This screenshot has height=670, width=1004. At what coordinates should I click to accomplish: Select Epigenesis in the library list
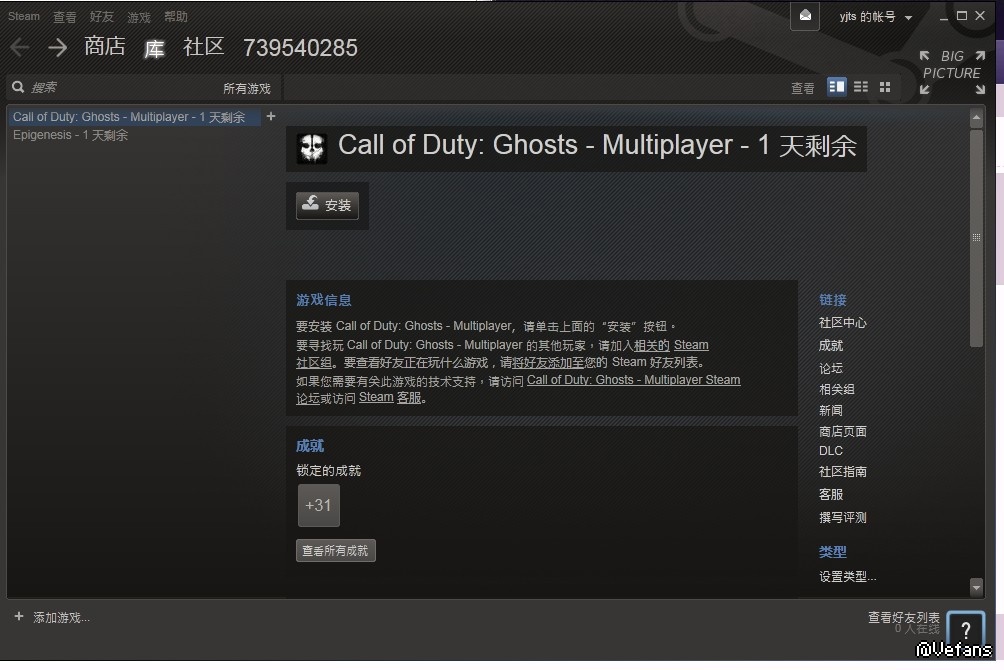click(x=70, y=135)
